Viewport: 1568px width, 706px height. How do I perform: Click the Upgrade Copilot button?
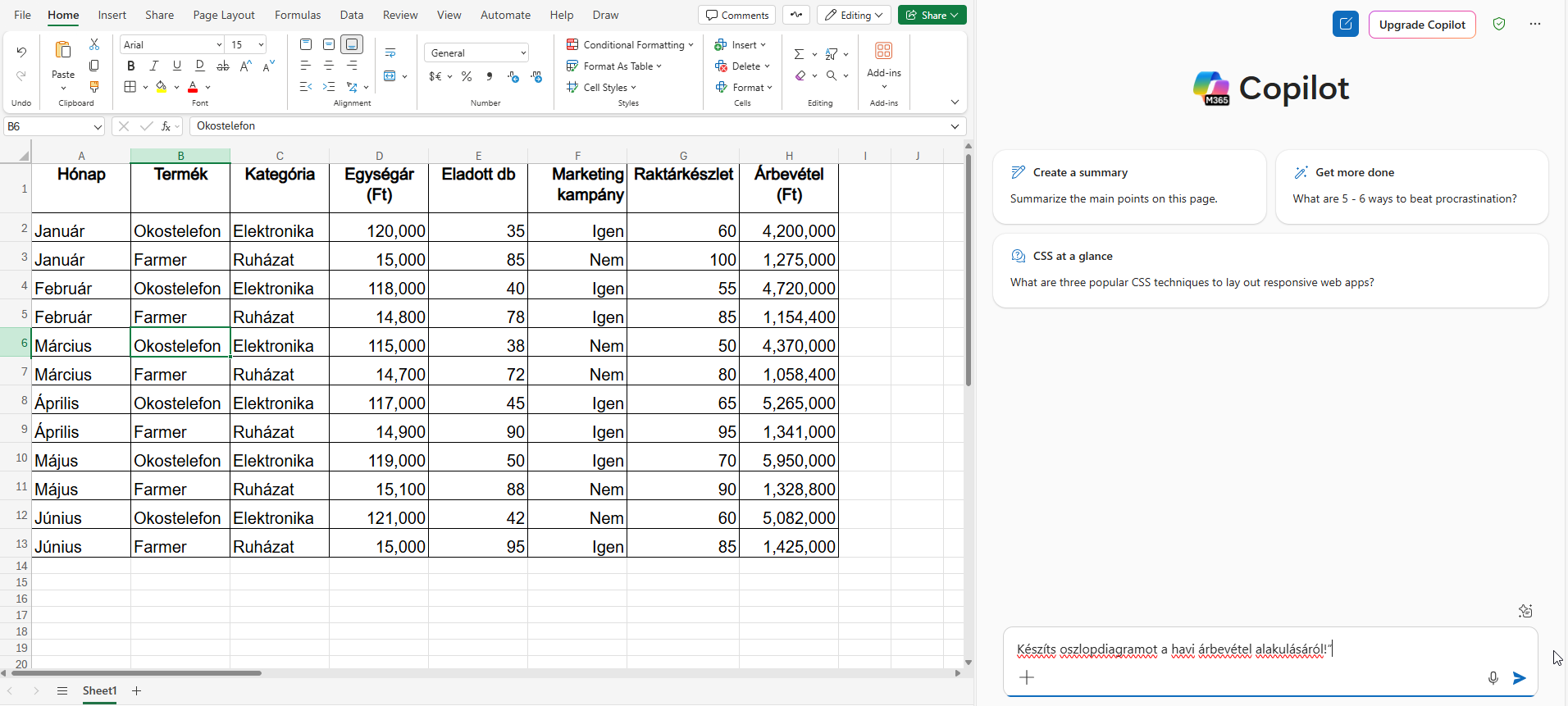1421,25
